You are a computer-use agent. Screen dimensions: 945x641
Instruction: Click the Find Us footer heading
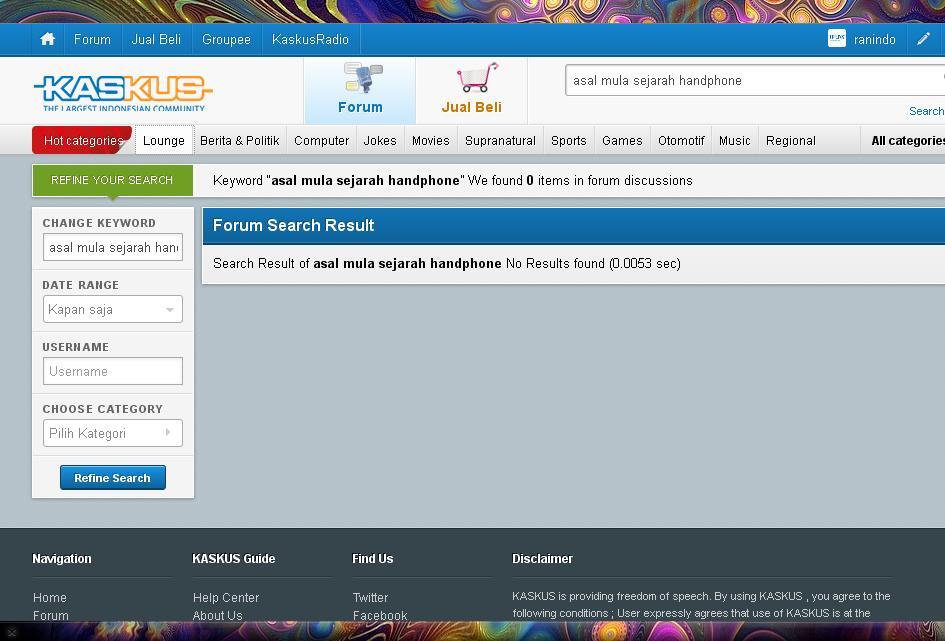[x=372, y=558]
